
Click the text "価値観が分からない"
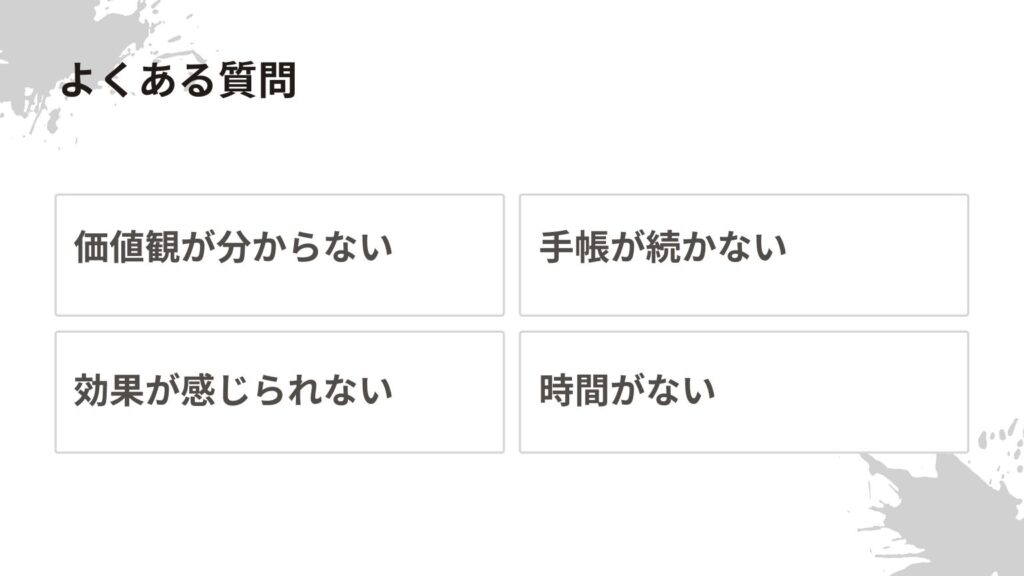[233, 246]
